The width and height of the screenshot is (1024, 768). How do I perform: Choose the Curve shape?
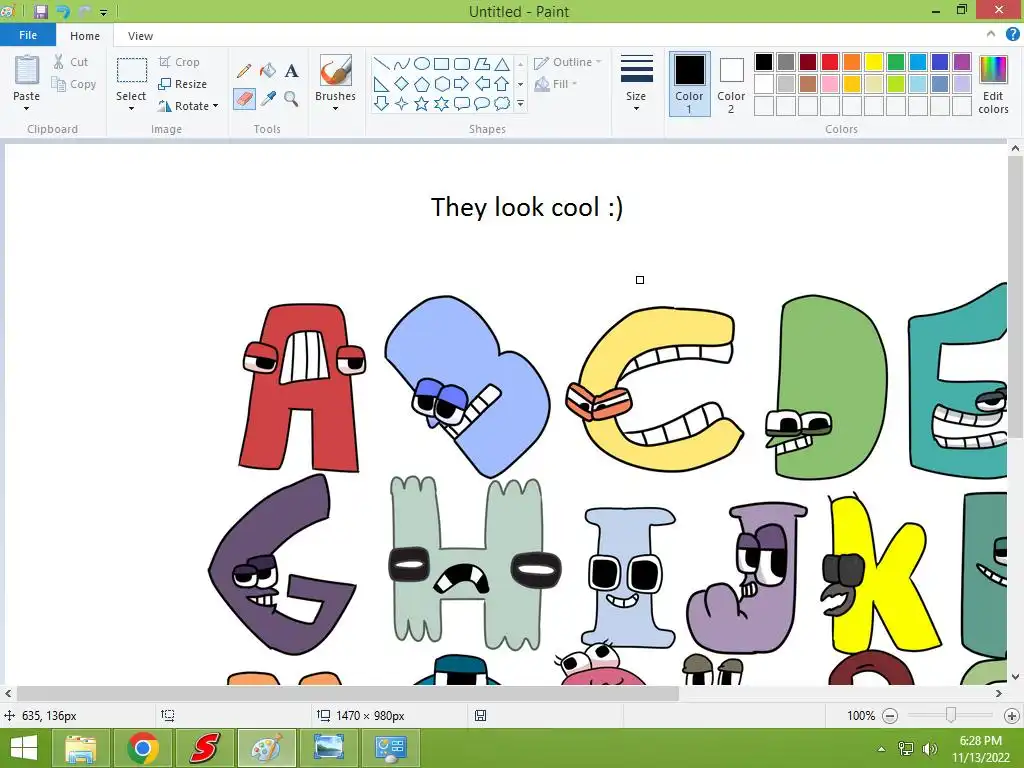tap(402, 63)
